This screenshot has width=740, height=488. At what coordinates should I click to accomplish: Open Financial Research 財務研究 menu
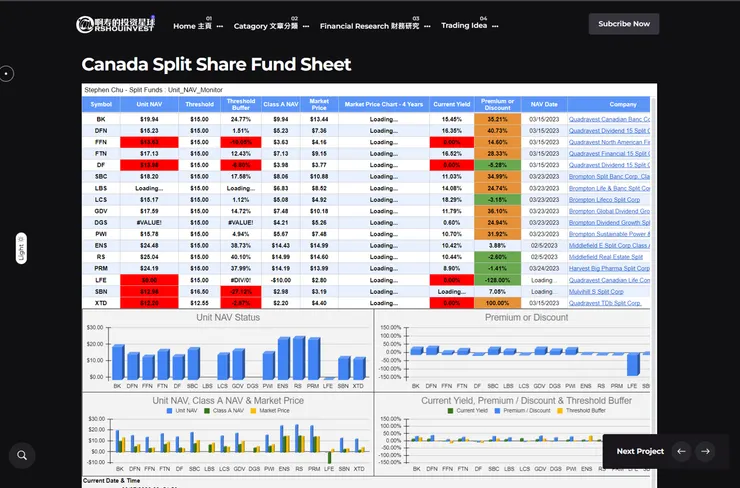coord(369,26)
